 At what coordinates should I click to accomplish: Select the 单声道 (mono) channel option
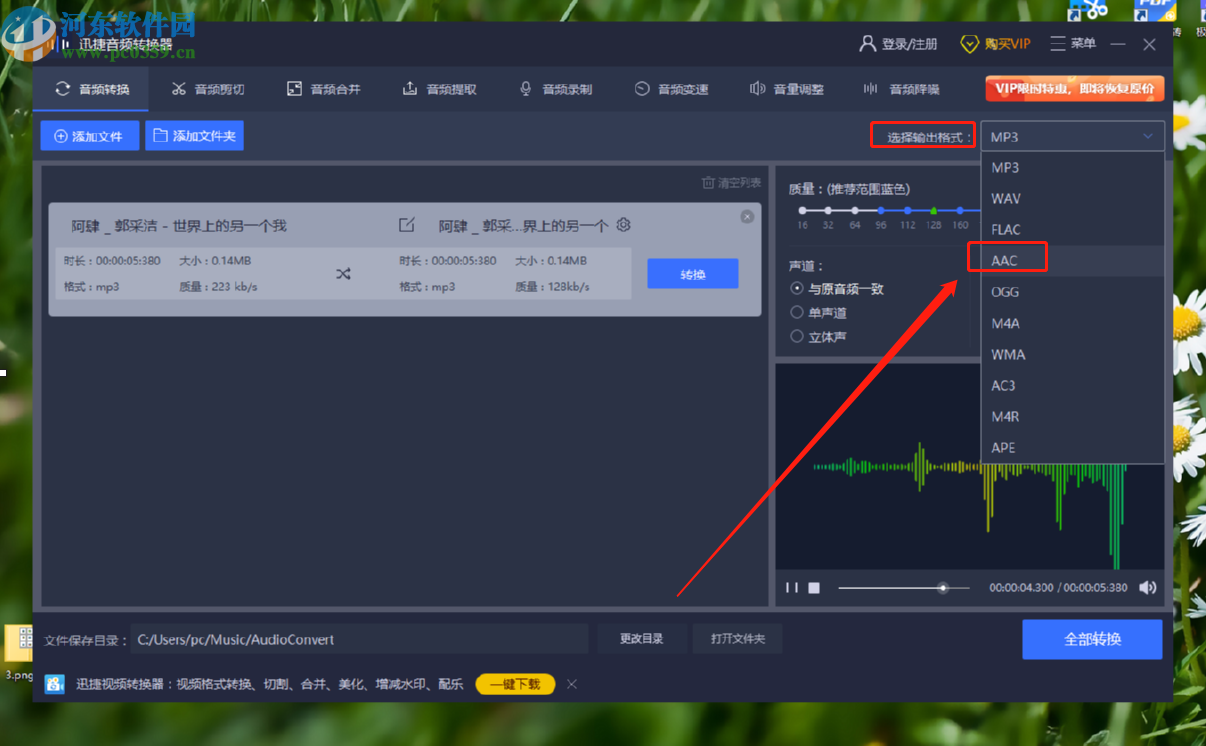click(797, 312)
